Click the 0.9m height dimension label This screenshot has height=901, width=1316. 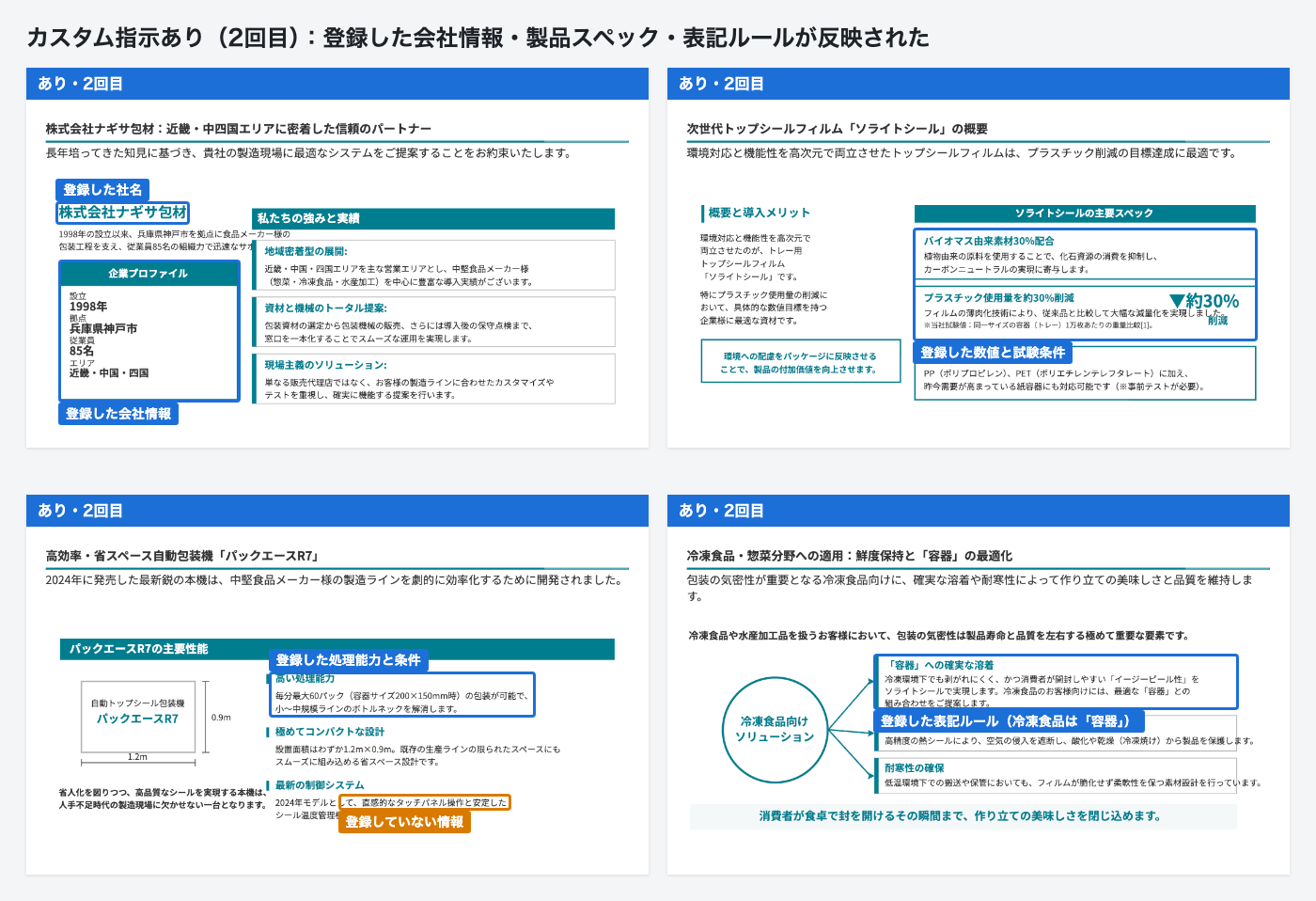221,718
